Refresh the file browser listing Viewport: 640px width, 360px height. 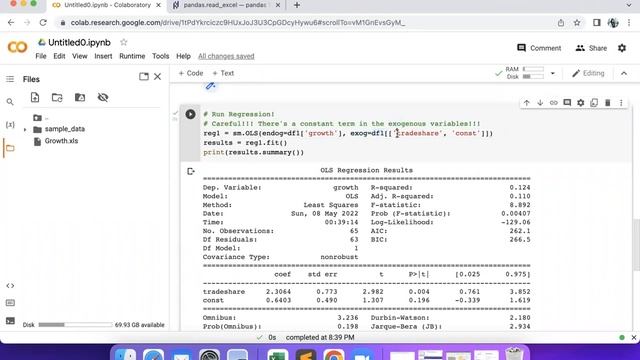tap(57, 97)
